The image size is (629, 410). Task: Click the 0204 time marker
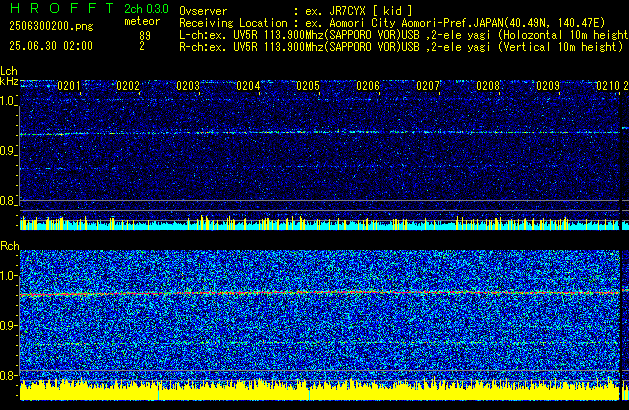[x=248, y=86]
